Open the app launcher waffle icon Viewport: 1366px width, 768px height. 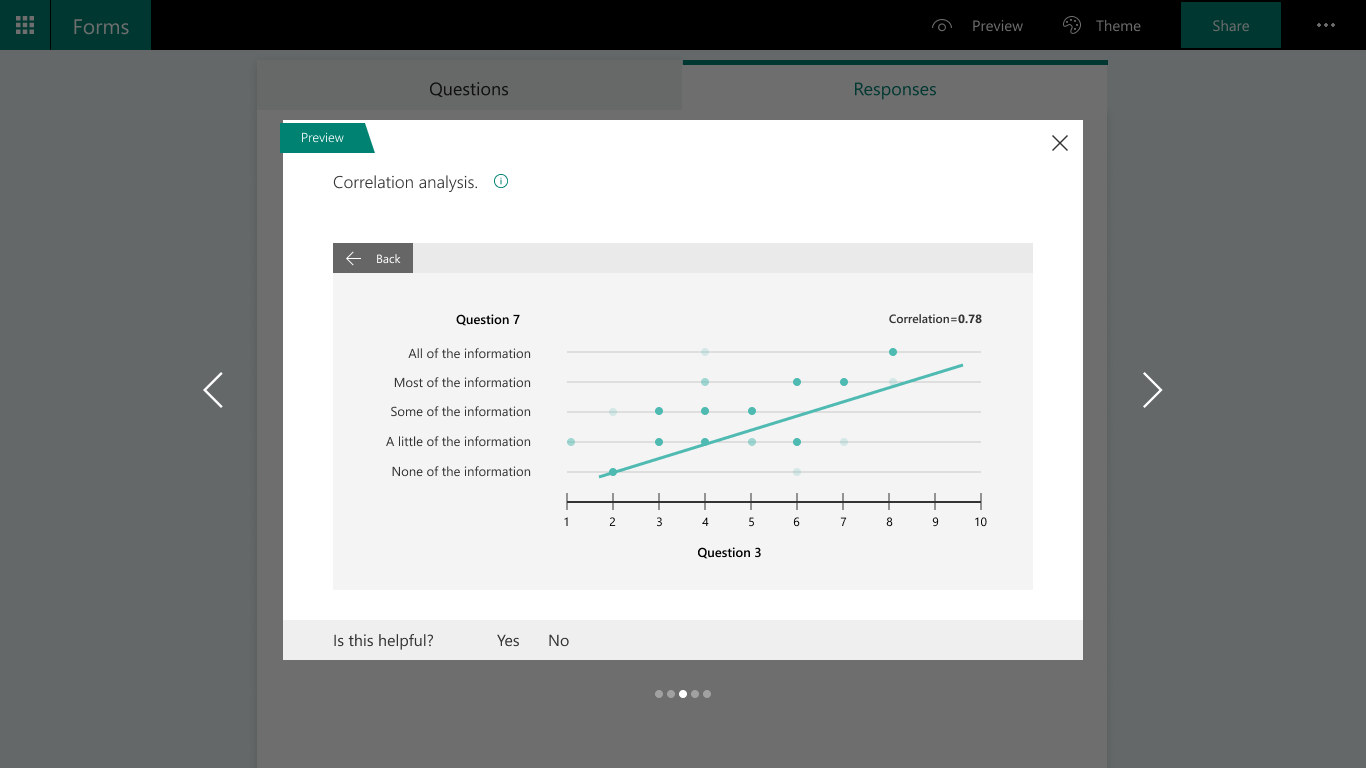[x=25, y=25]
